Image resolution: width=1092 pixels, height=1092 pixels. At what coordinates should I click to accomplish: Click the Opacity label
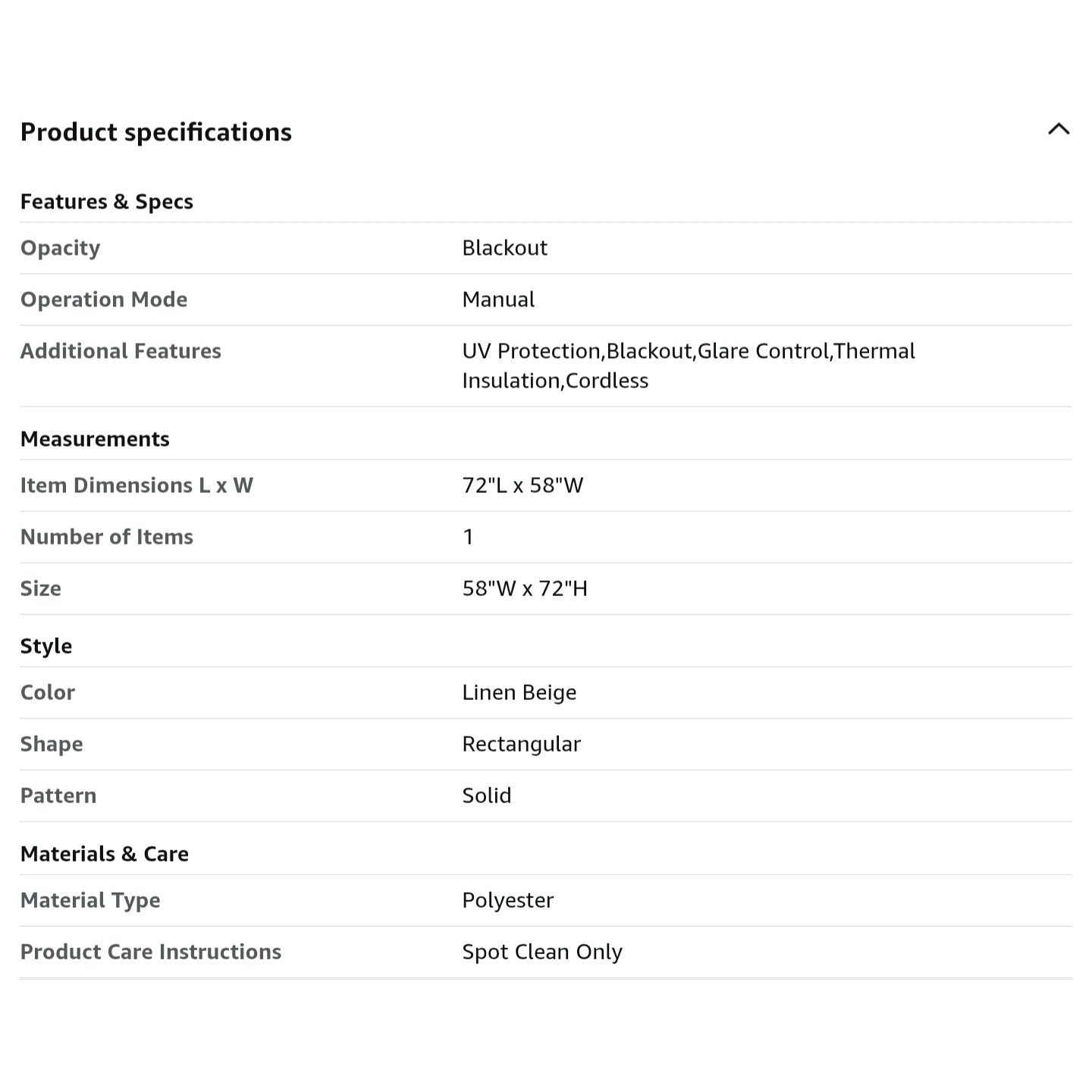point(61,248)
